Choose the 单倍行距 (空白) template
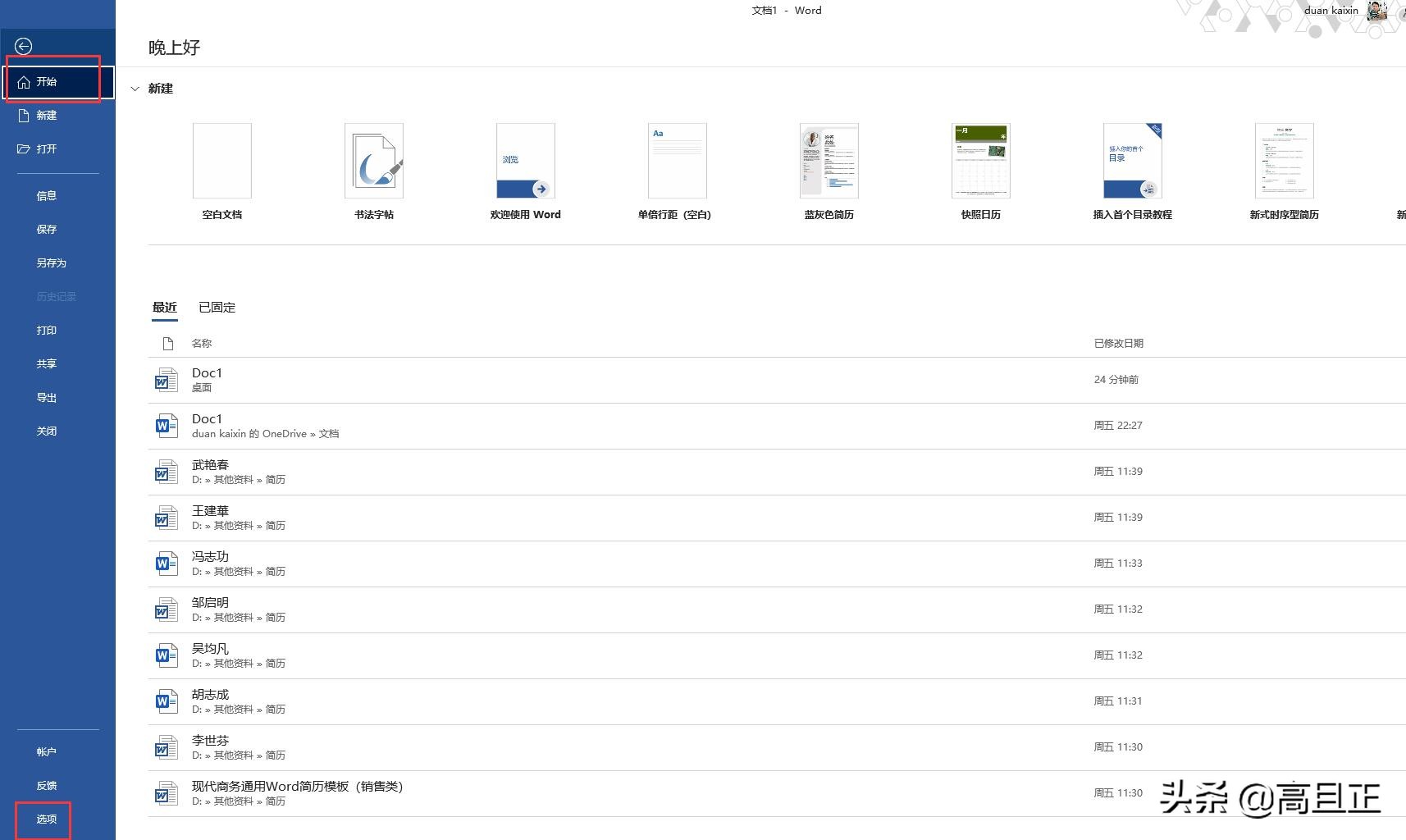Image resolution: width=1406 pixels, height=840 pixels. coord(678,161)
